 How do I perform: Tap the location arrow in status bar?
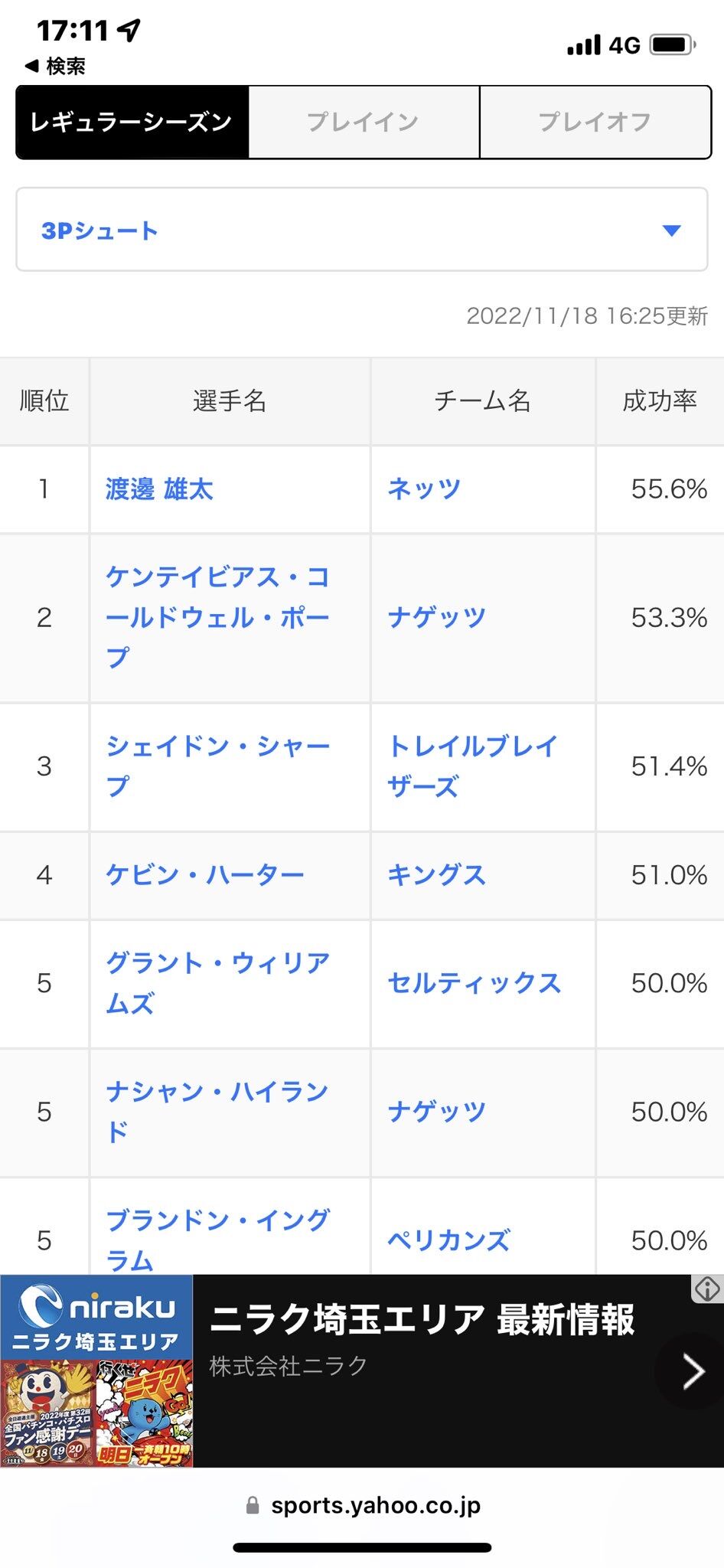pyautogui.click(x=129, y=30)
